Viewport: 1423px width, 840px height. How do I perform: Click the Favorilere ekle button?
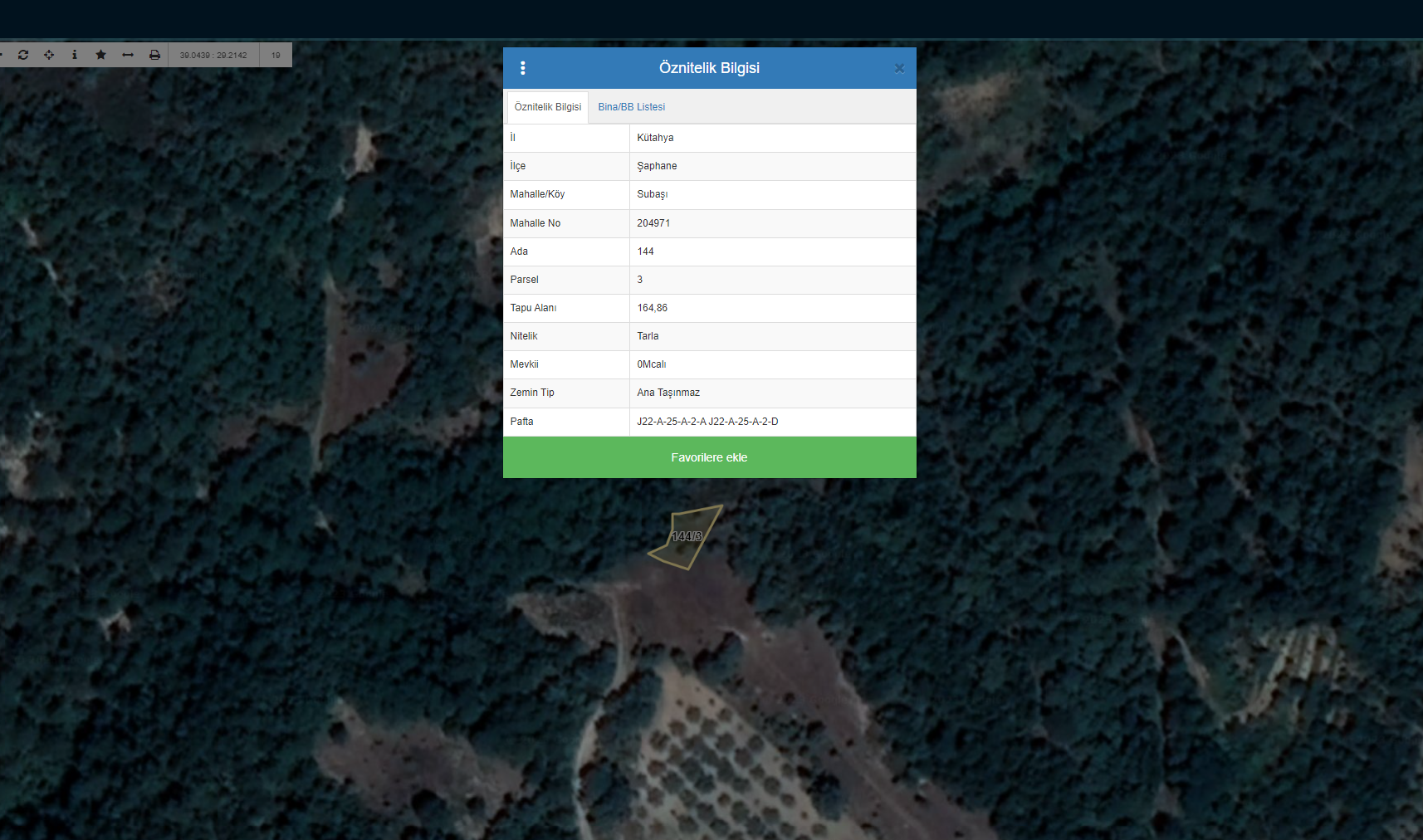point(709,457)
